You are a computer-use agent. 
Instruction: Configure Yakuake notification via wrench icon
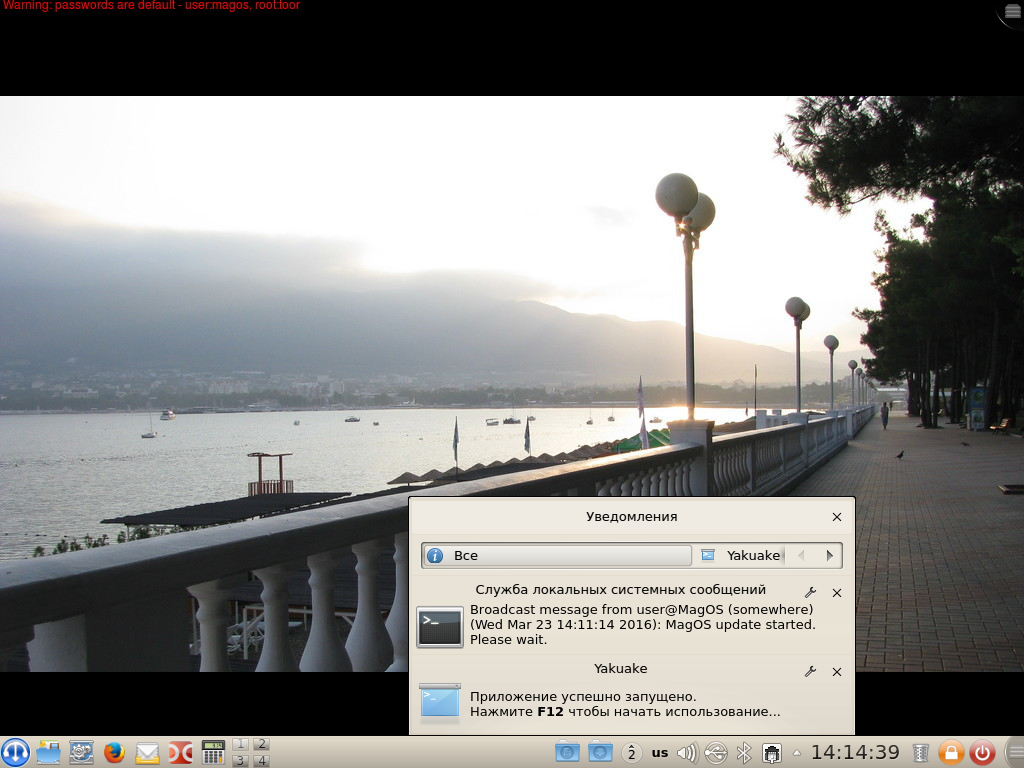[x=810, y=672]
